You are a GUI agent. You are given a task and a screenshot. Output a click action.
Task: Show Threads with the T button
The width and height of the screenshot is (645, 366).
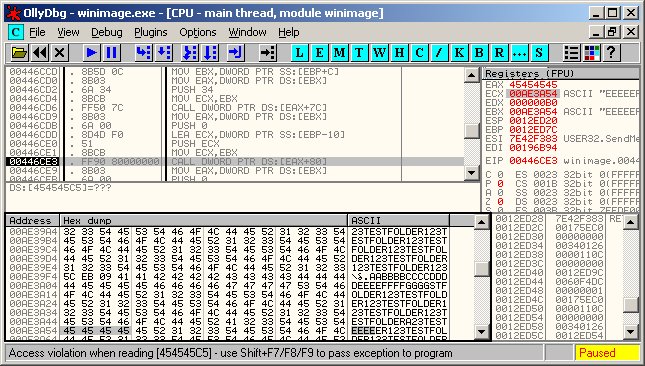click(x=359, y=53)
